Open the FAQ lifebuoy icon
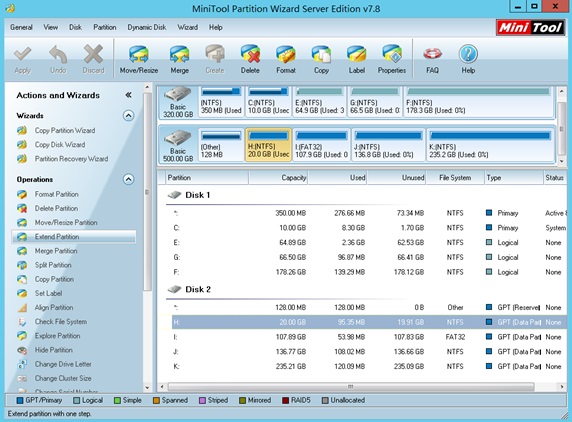 point(432,60)
